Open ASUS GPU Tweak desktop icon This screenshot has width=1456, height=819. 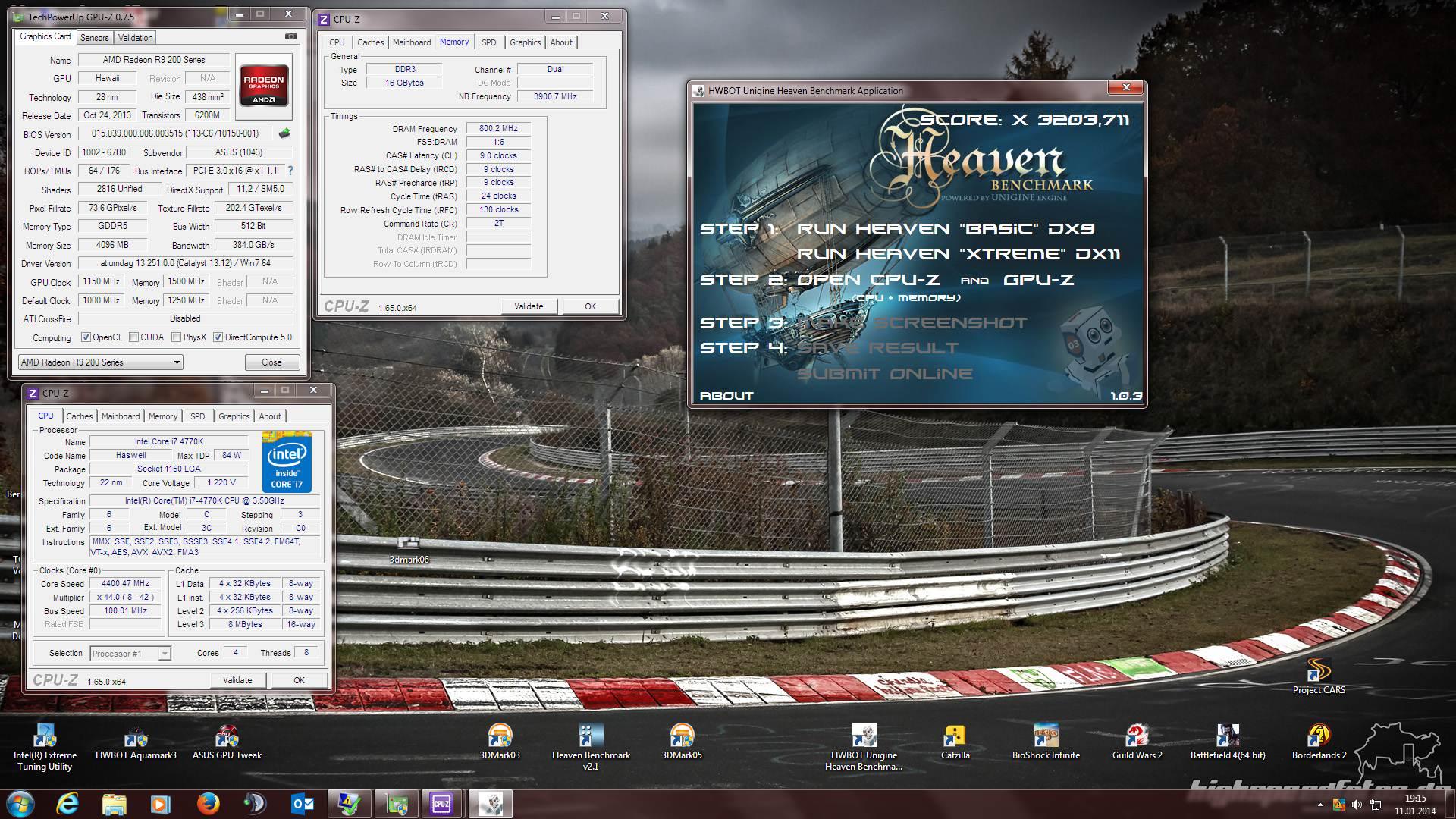pos(227,742)
